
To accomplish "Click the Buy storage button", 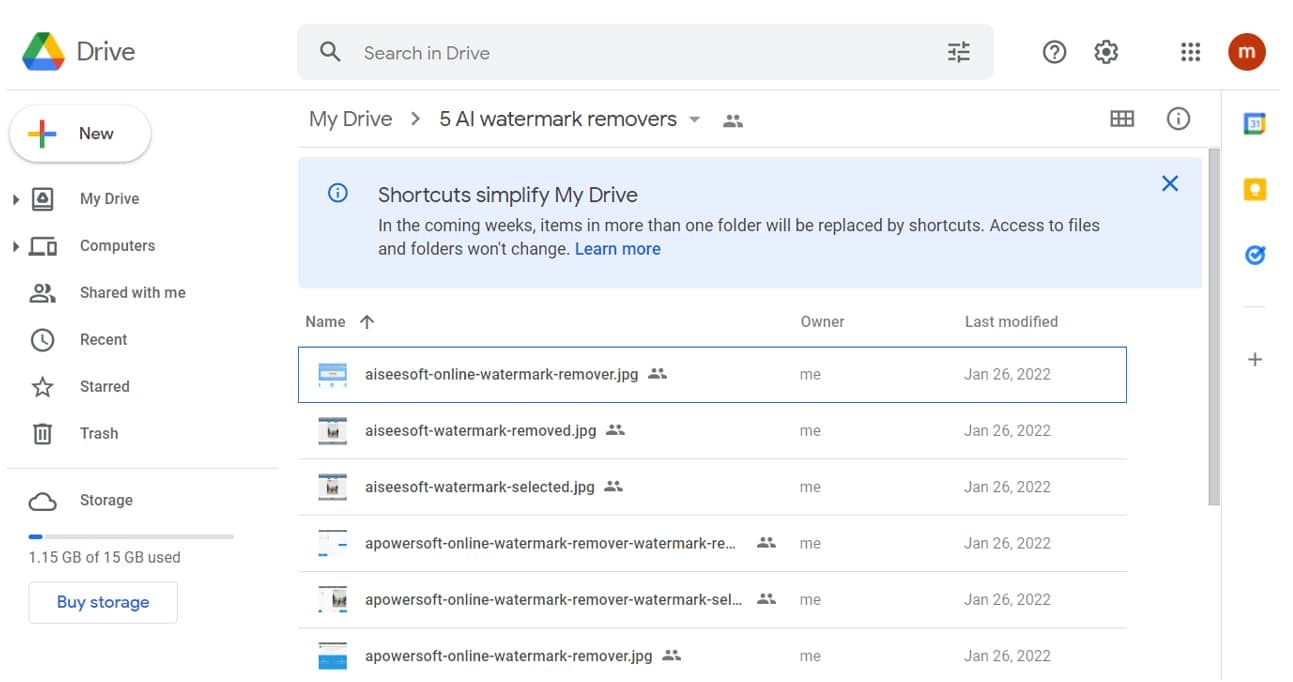I will (x=103, y=602).
